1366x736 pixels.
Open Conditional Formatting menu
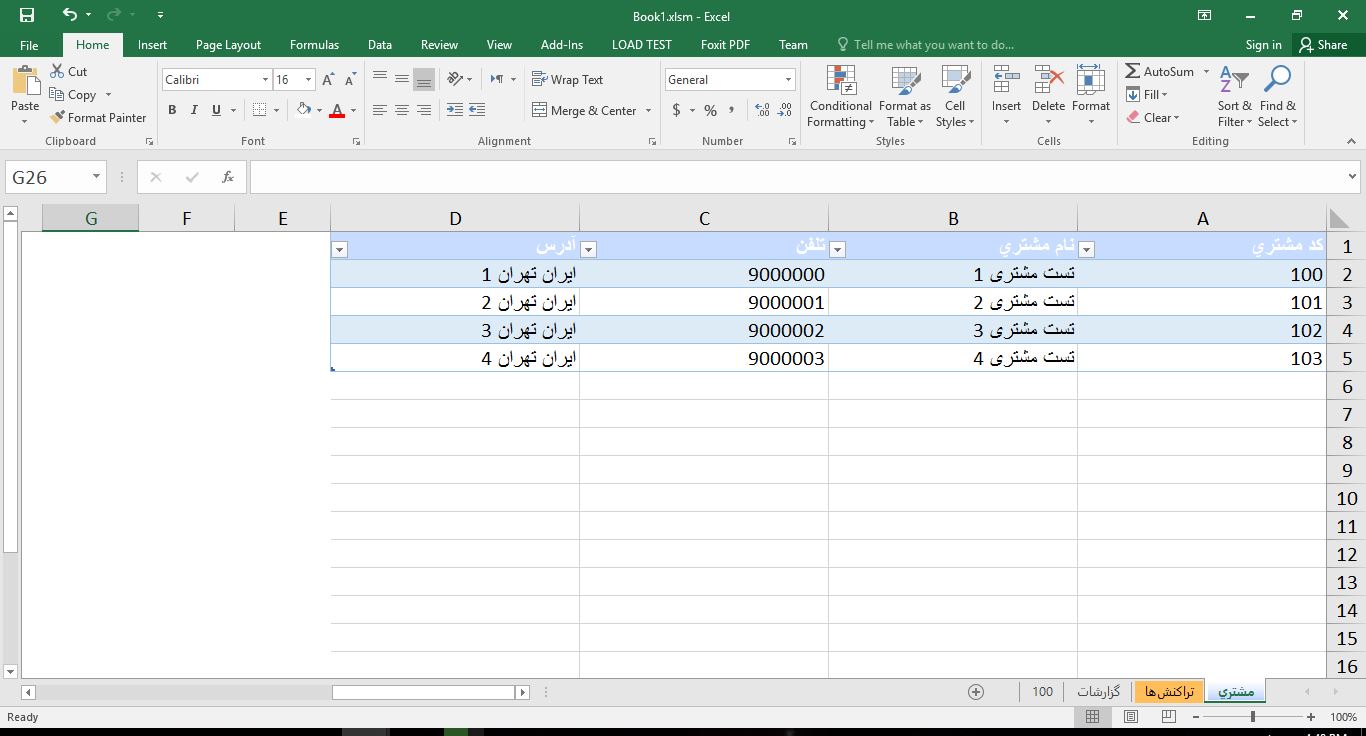click(841, 97)
